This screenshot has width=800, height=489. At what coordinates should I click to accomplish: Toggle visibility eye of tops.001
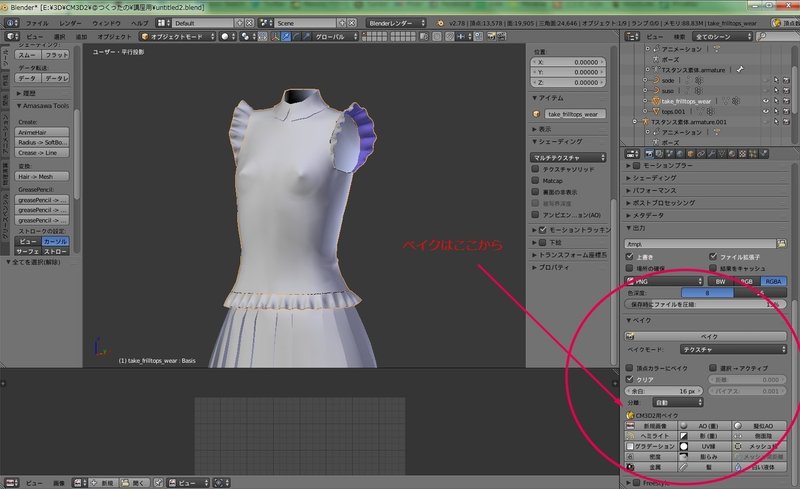point(765,111)
